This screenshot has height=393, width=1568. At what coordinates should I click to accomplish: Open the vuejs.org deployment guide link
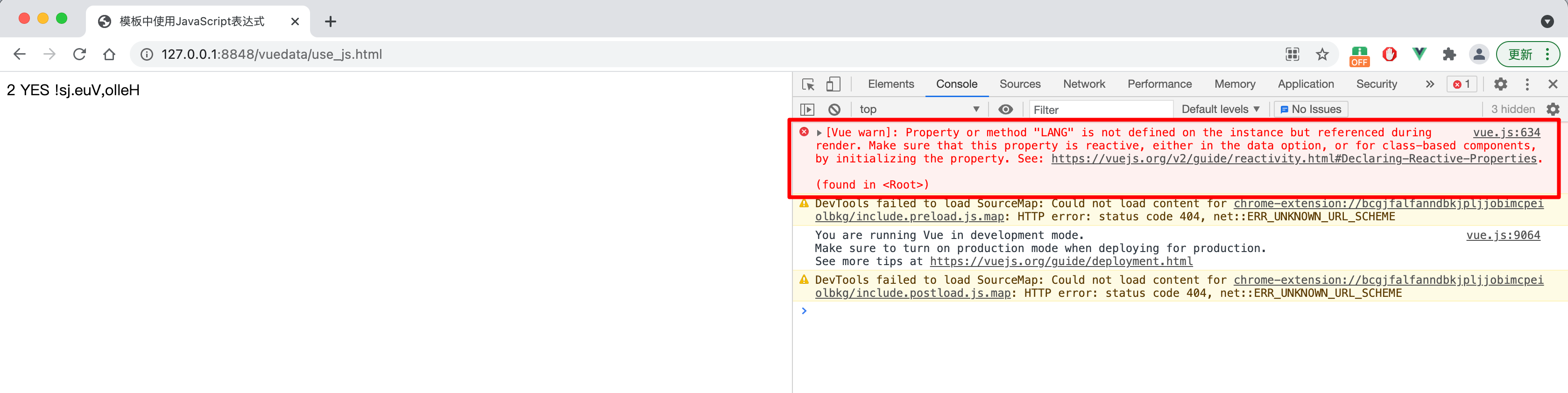click(1061, 261)
